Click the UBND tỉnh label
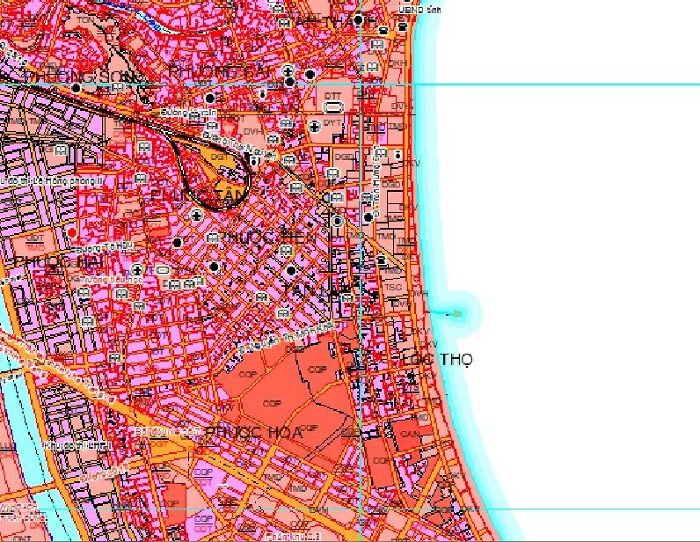Viewport: 700px width, 542px height. coord(419,8)
